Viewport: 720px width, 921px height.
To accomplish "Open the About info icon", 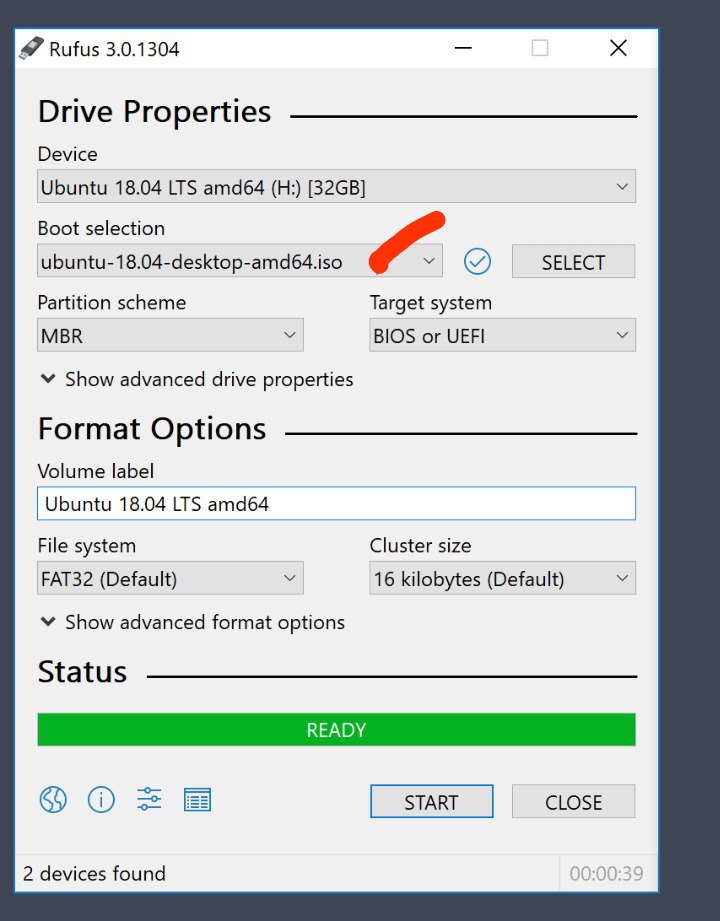I will pyautogui.click(x=101, y=799).
